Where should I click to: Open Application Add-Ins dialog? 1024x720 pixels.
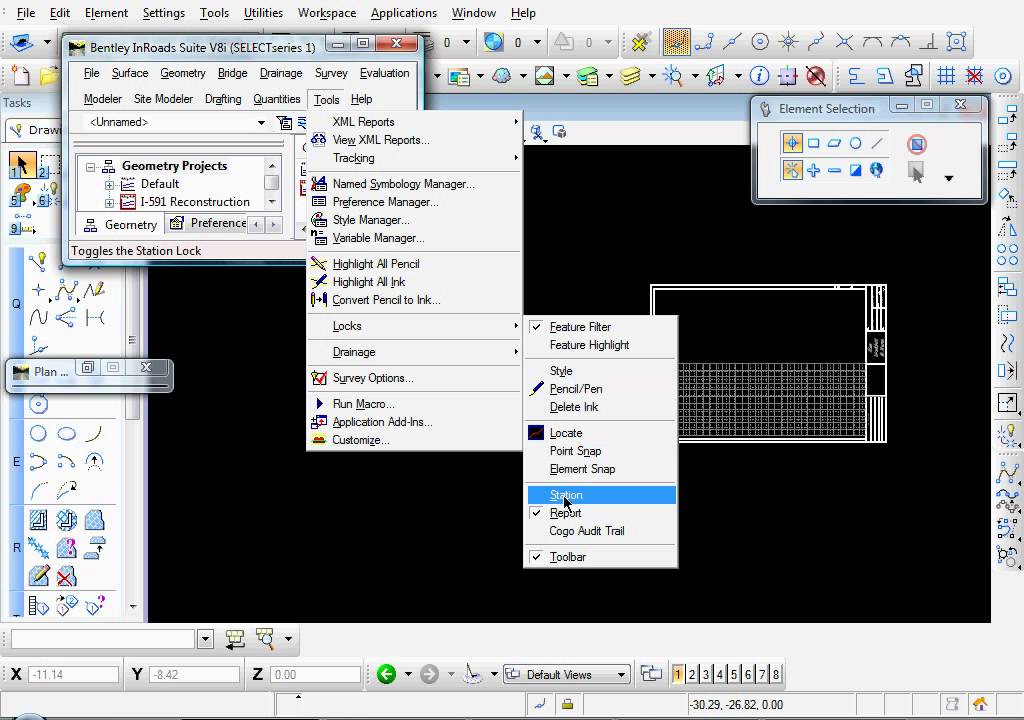coord(415,422)
